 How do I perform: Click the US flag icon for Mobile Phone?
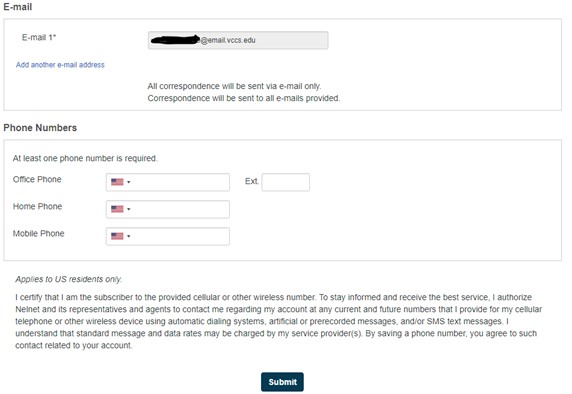(117, 236)
